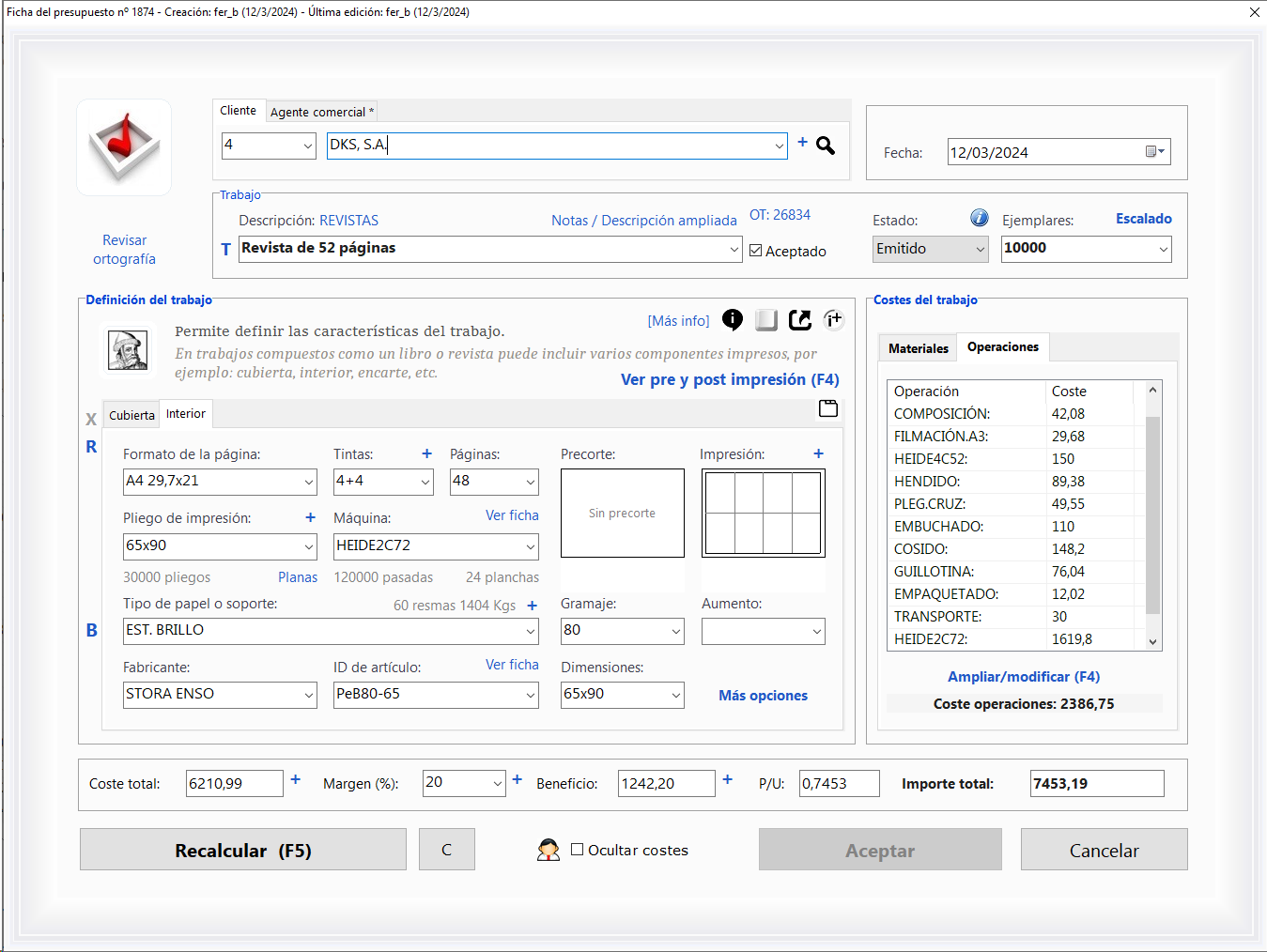
Task: Select the HEIDE2C72 operation row
Action: [1015, 639]
